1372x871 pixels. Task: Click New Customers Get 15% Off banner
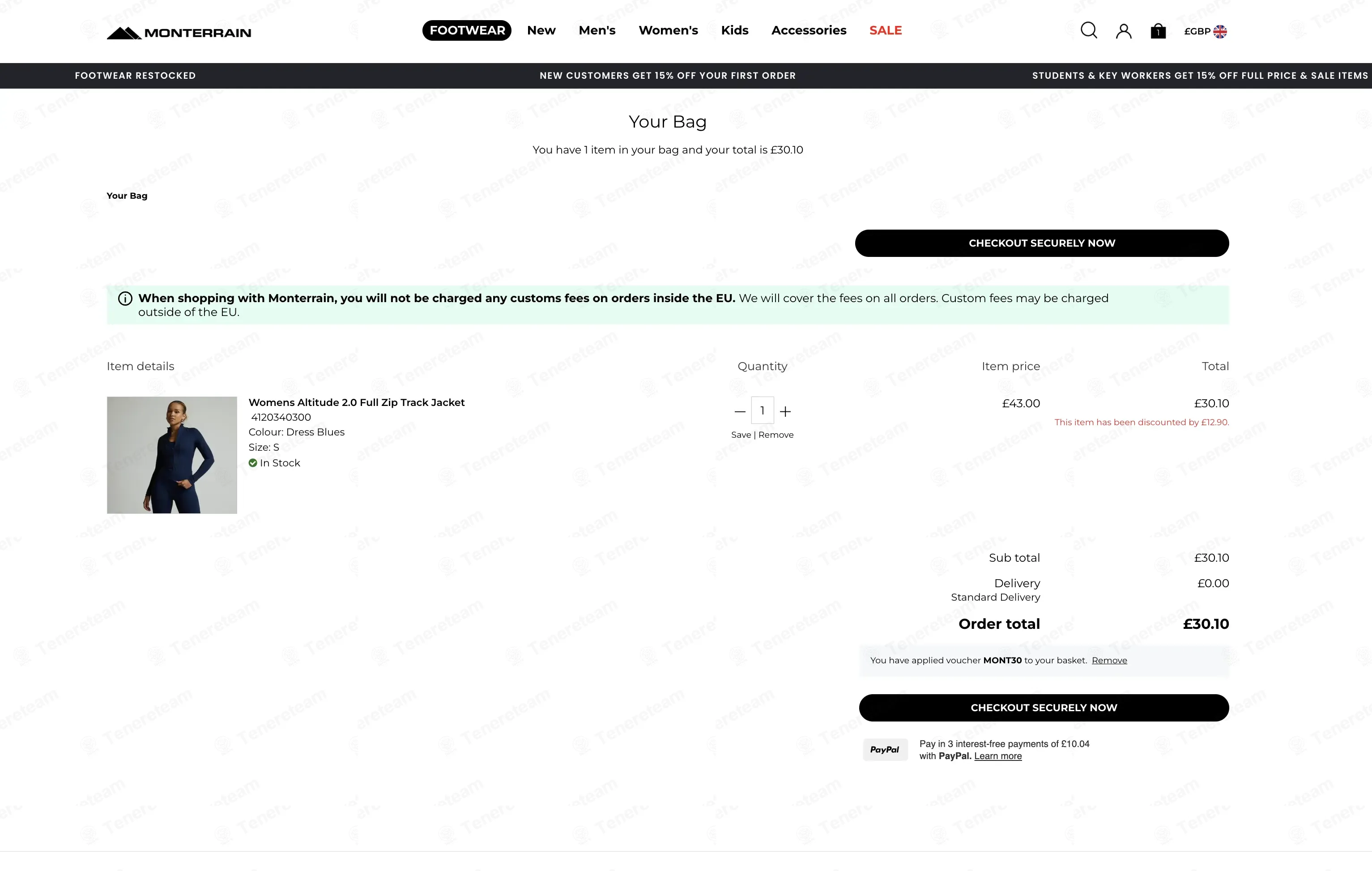pyautogui.click(x=668, y=76)
